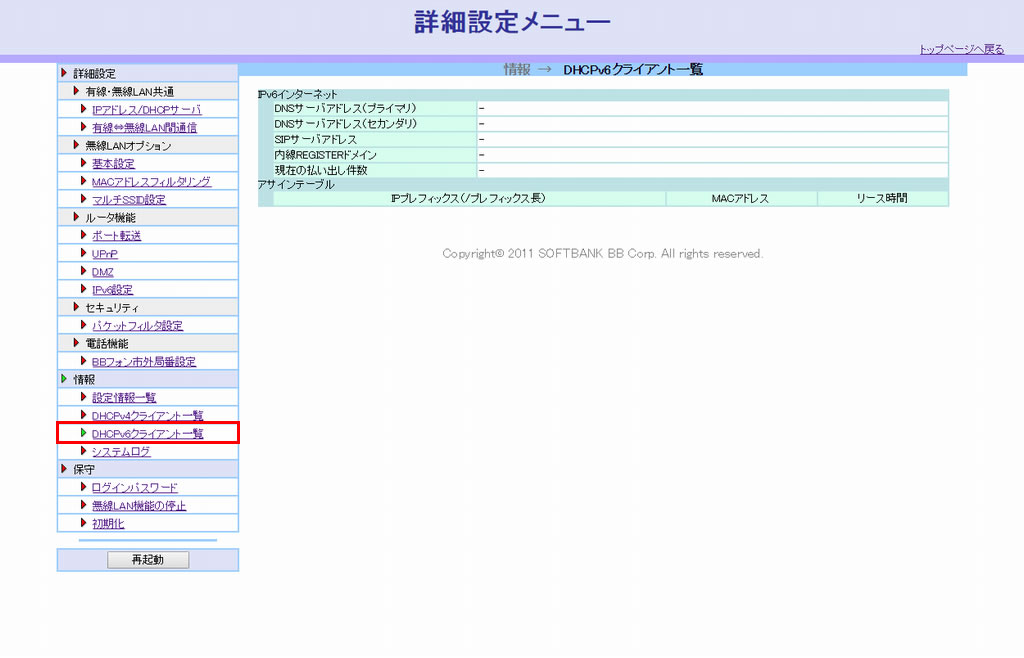Click the red arrow beside 保守 header
This screenshot has width=1024, height=658.
tap(65, 469)
